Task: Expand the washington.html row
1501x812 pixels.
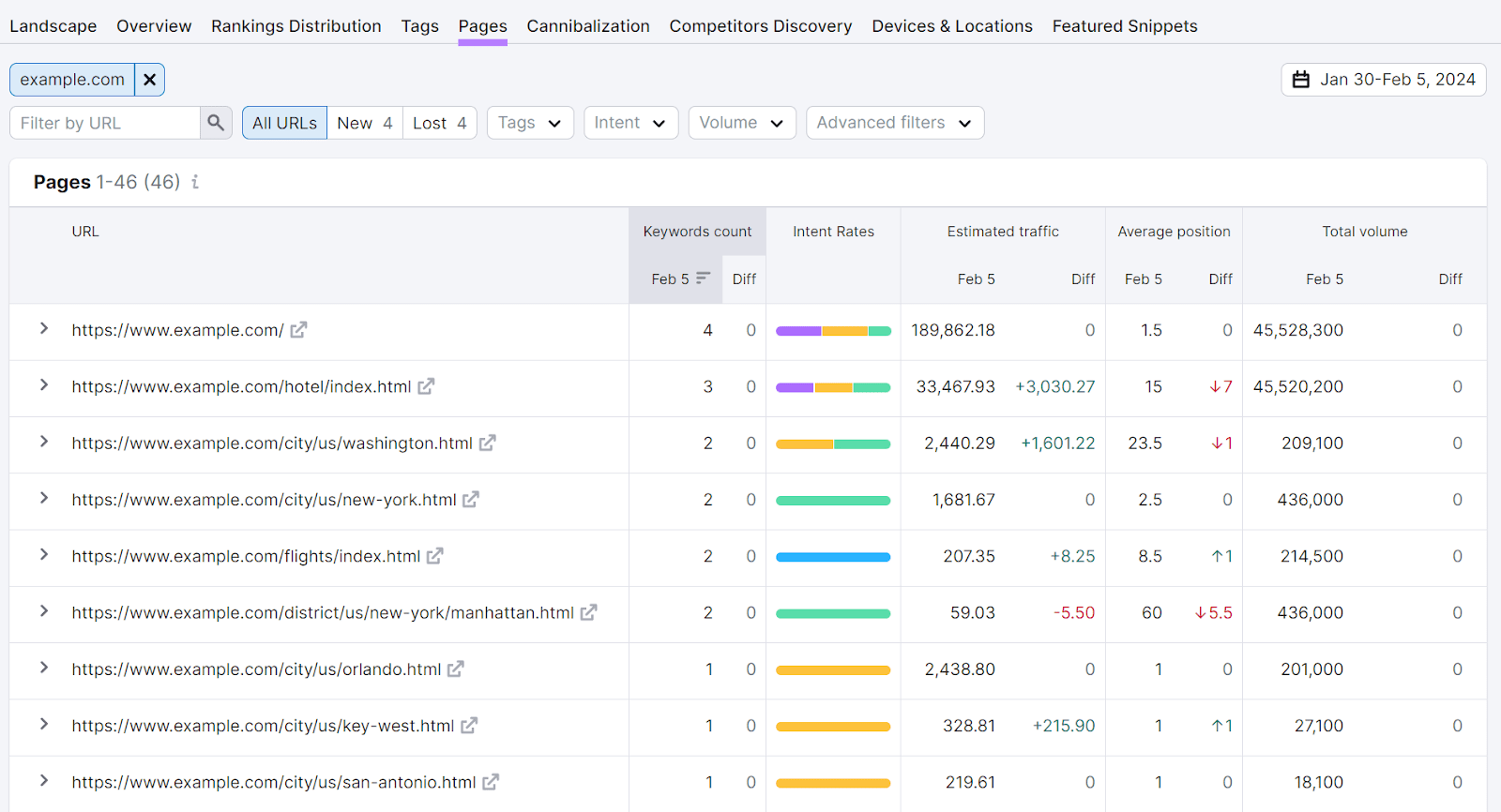Action: pyautogui.click(x=43, y=442)
